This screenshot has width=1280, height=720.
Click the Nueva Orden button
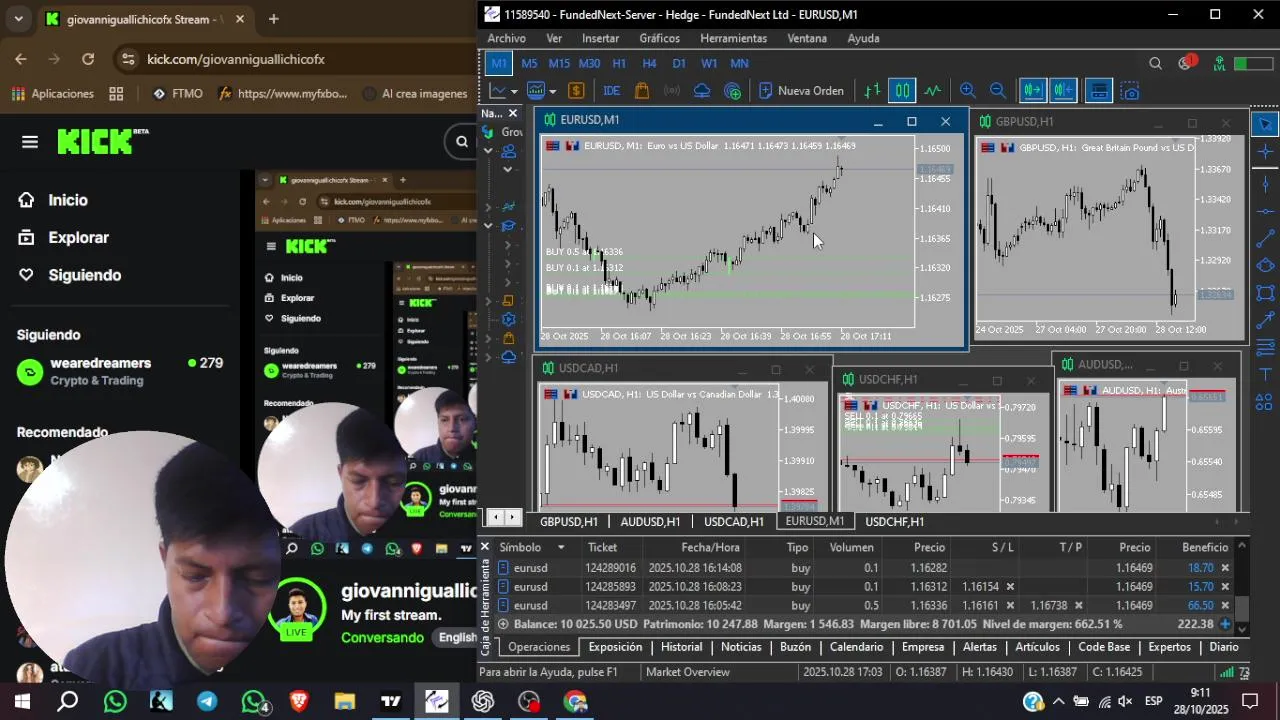coord(801,91)
